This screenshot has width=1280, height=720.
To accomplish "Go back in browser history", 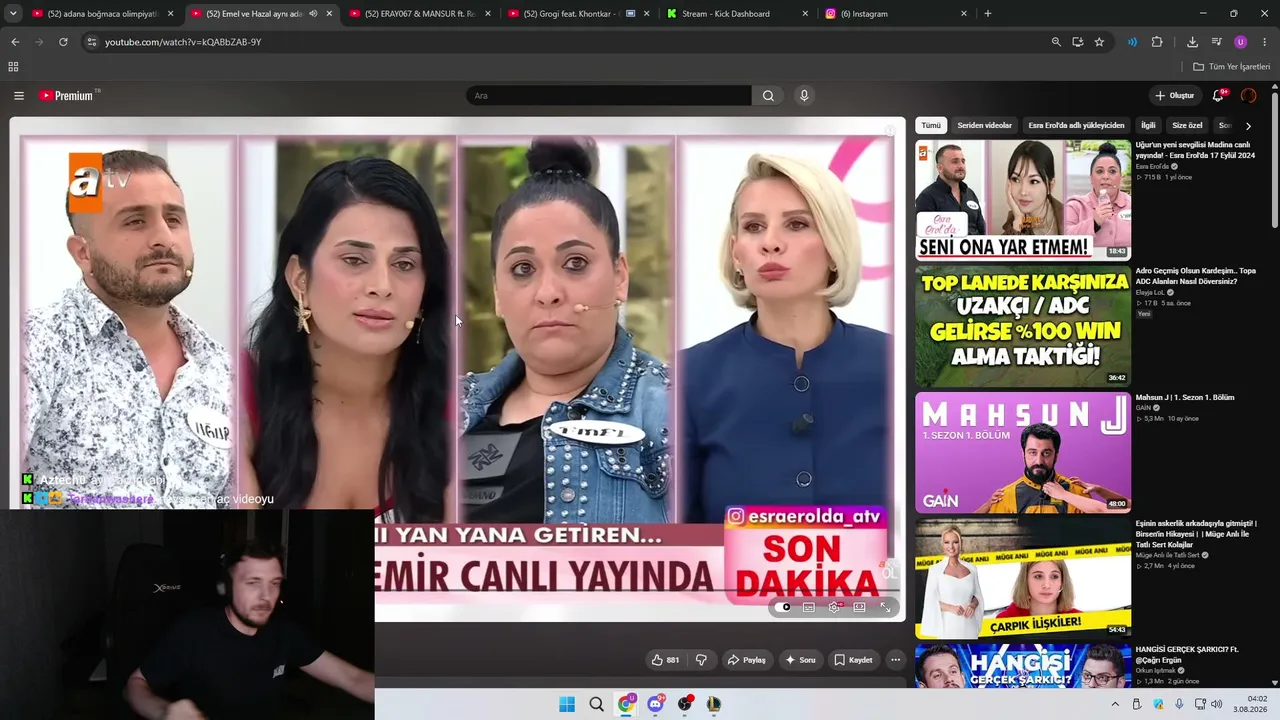I will [15, 42].
